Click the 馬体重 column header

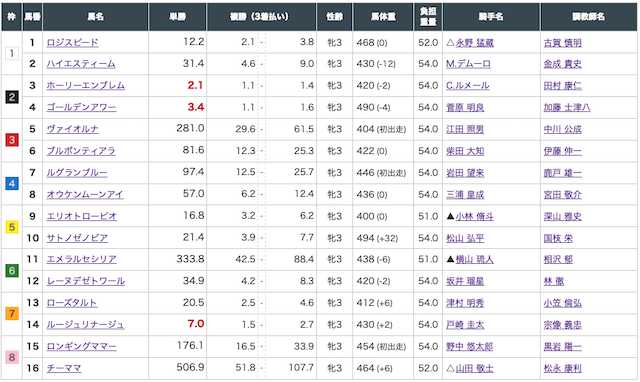click(383, 17)
